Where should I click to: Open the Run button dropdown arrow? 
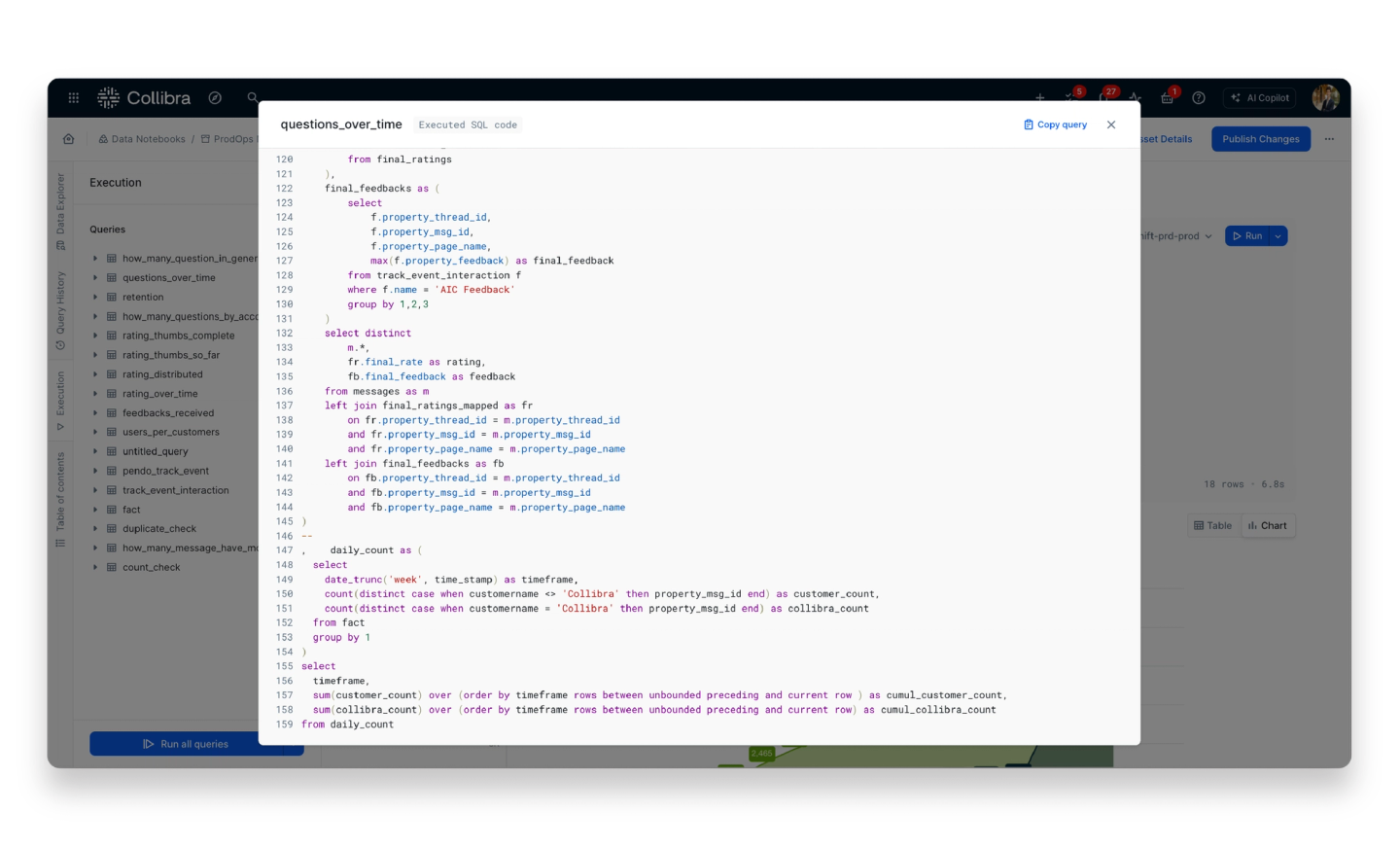[1278, 236]
